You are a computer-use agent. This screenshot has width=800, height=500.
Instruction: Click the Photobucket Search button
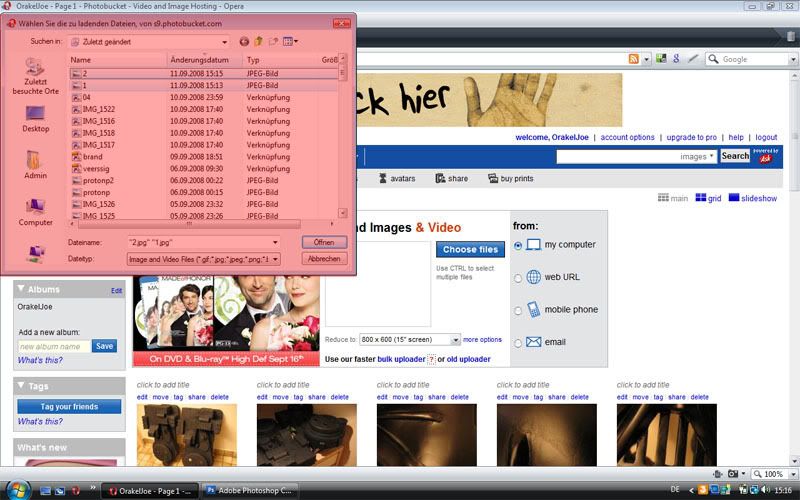[735, 156]
